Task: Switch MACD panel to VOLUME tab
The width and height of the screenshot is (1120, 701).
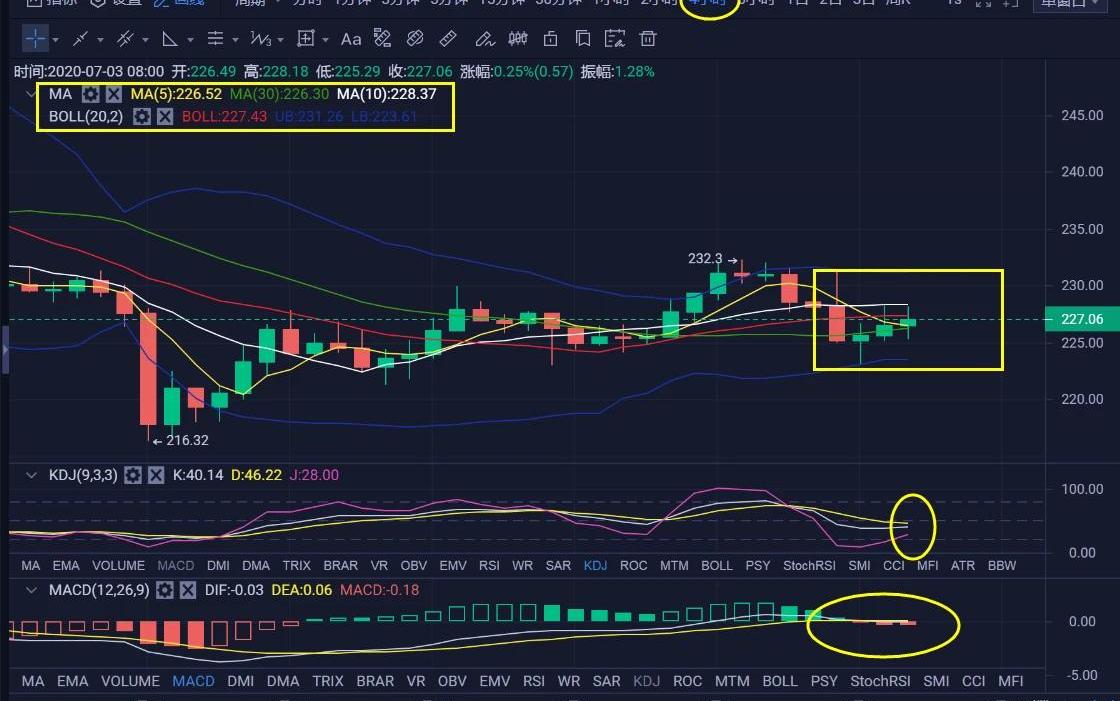Action: (x=131, y=681)
